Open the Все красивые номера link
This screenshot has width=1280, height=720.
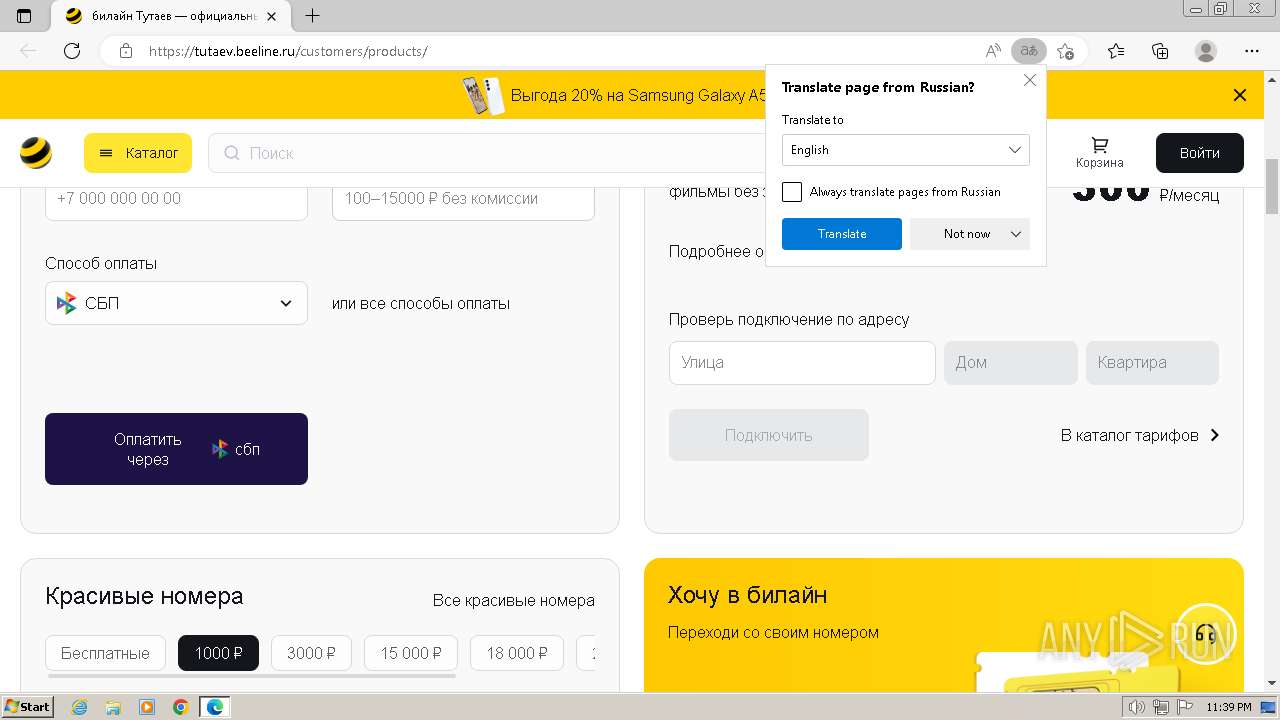coord(514,601)
